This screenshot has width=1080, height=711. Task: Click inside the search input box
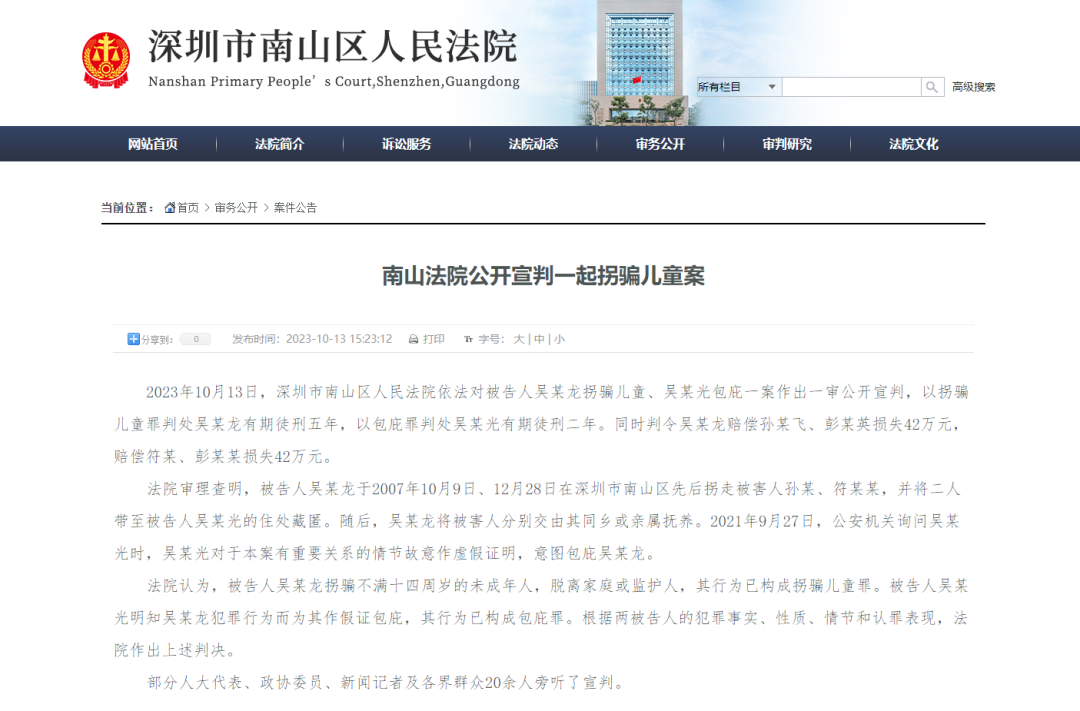pyautogui.click(x=852, y=87)
